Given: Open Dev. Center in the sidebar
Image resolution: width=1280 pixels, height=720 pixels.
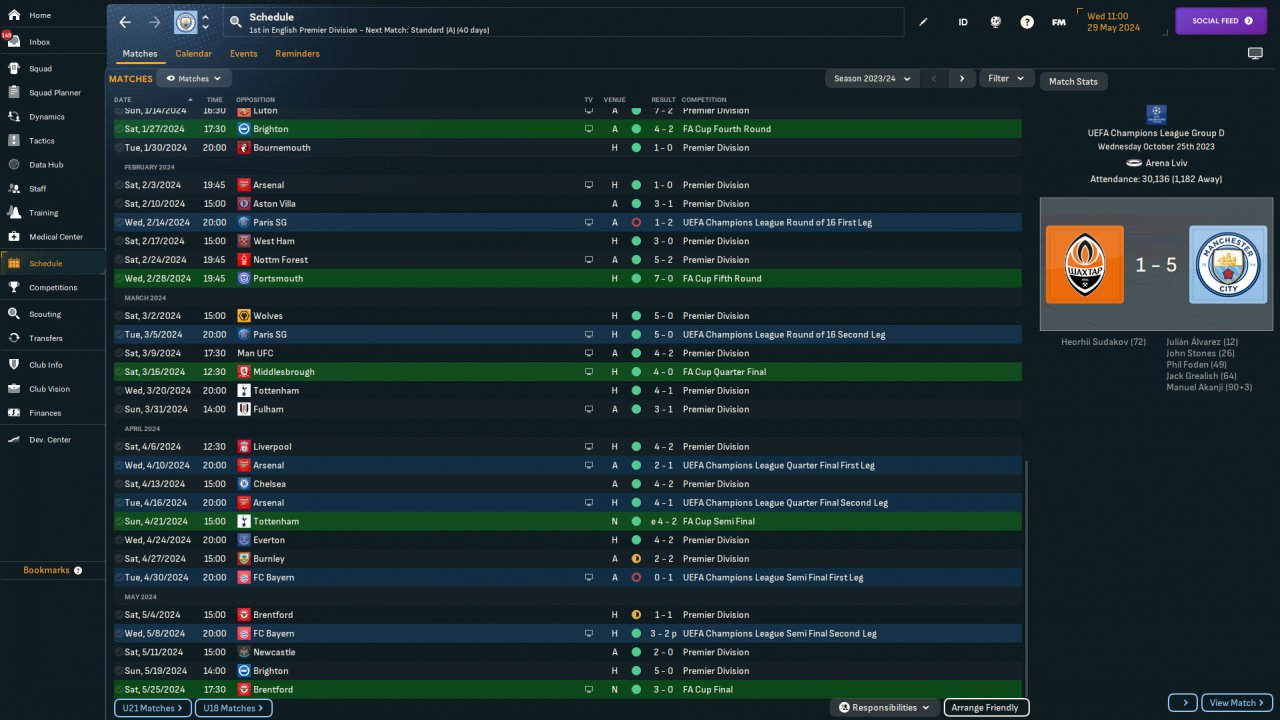Looking at the screenshot, I should [x=53, y=440].
